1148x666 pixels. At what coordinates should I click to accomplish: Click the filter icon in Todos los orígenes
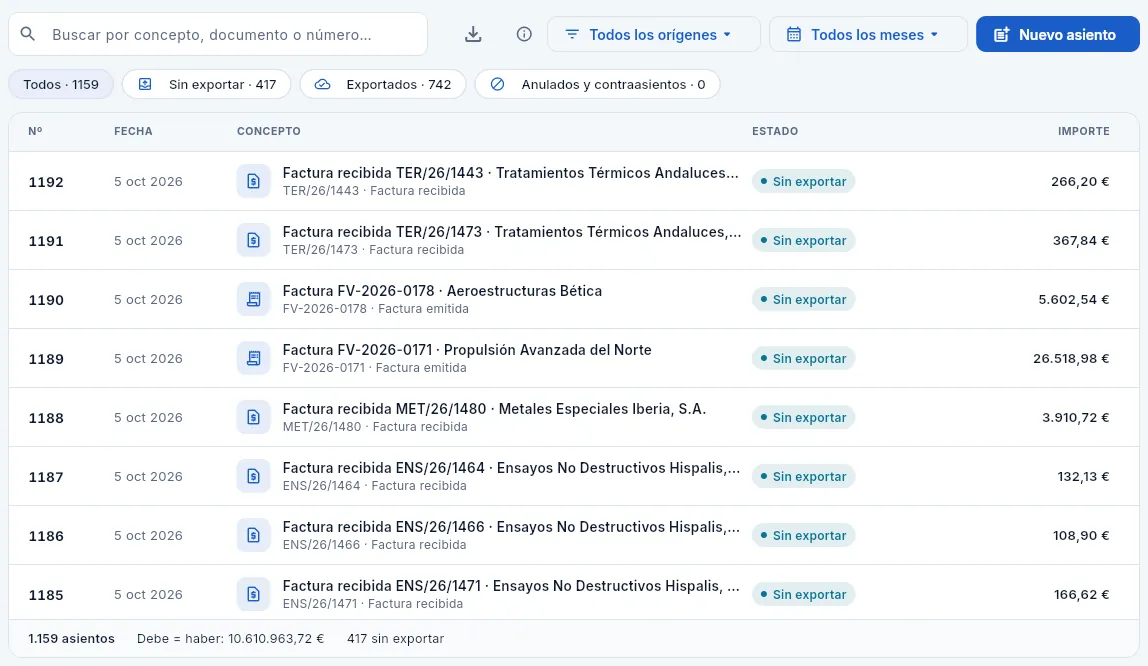(x=572, y=34)
